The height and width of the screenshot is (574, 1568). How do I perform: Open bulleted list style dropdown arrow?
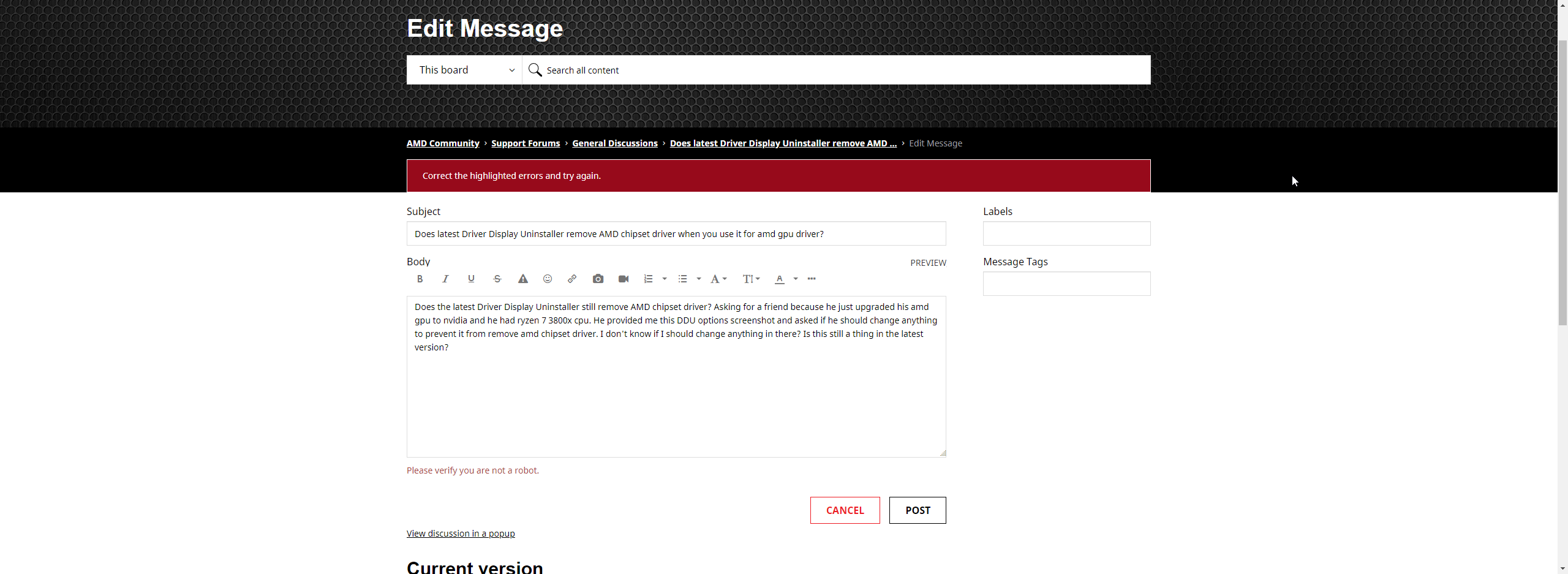click(x=699, y=279)
